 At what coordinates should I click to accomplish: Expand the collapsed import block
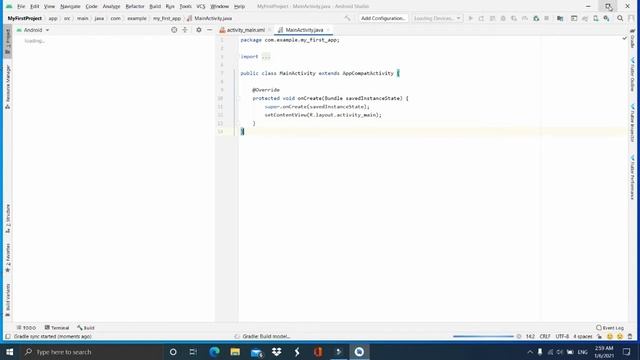tap(266, 57)
